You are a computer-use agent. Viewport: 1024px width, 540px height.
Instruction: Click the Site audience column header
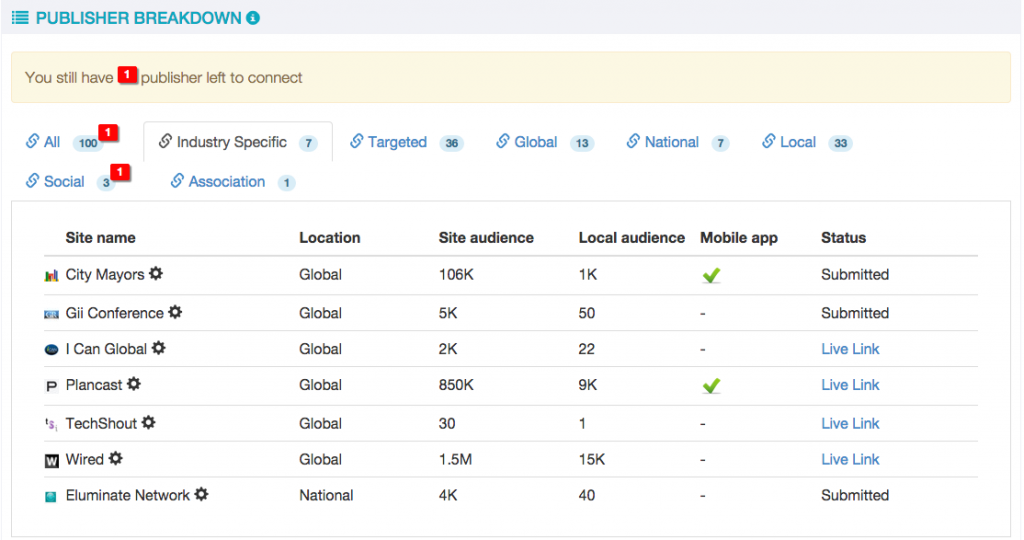[x=486, y=238]
